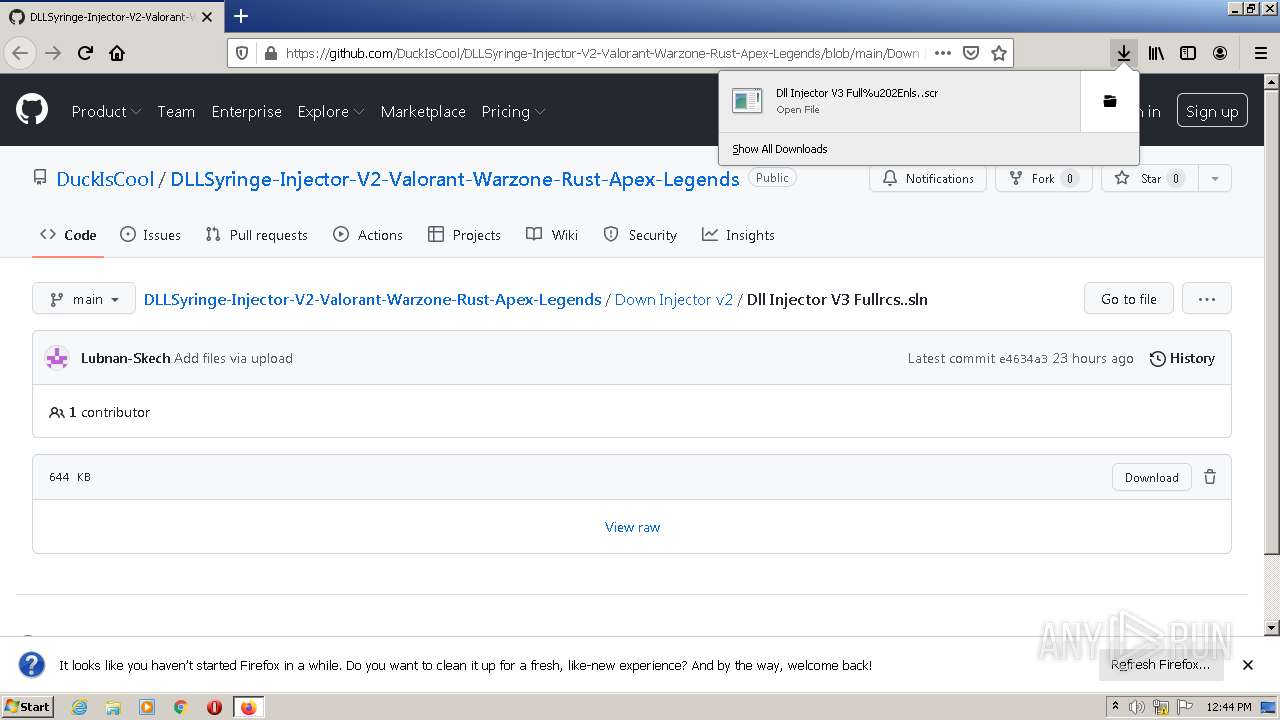Viewport: 1280px width, 720px height.
Task: Fork the repository
Action: click(1042, 179)
